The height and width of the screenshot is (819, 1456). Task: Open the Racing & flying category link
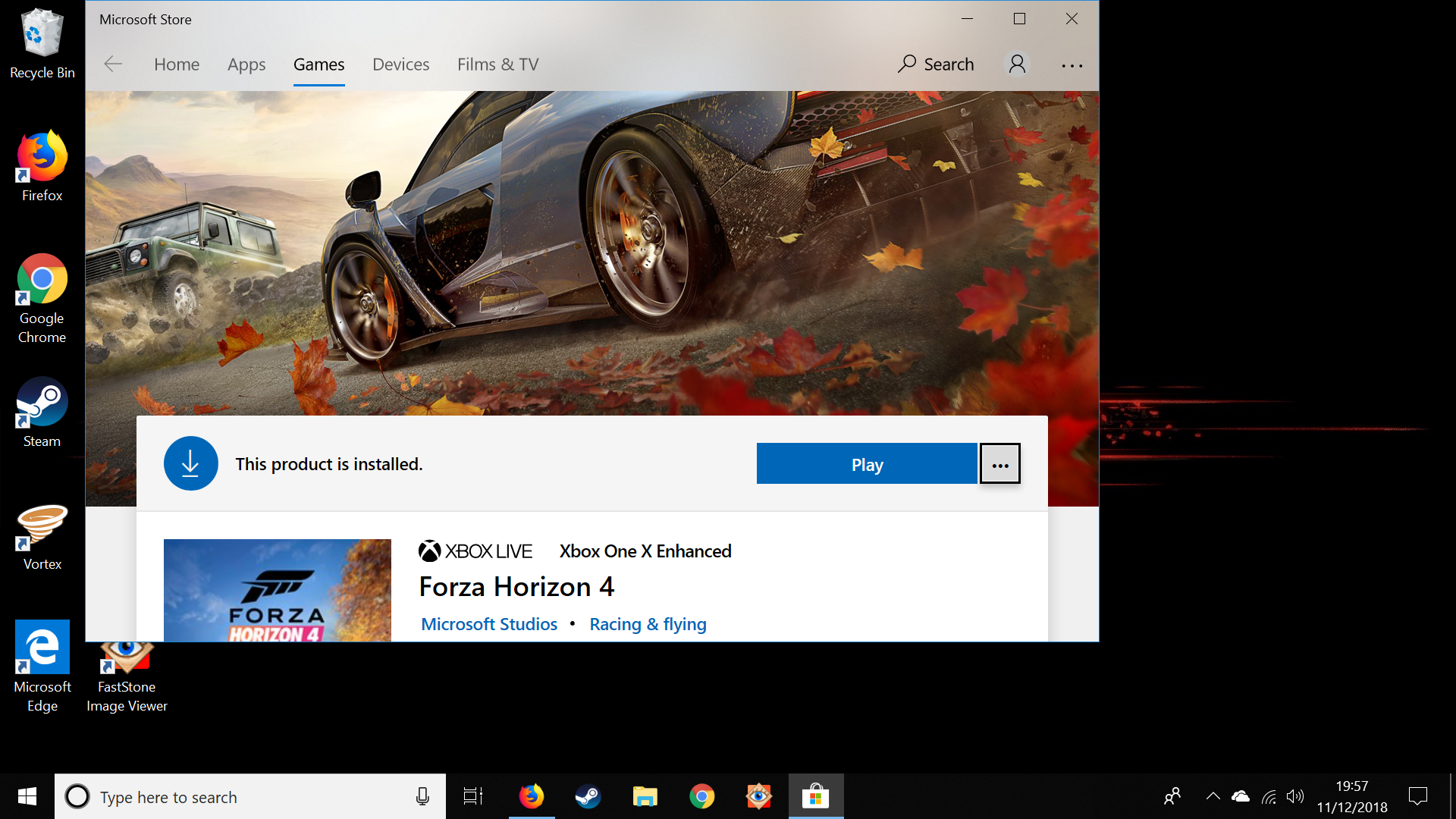tap(648, 624)
